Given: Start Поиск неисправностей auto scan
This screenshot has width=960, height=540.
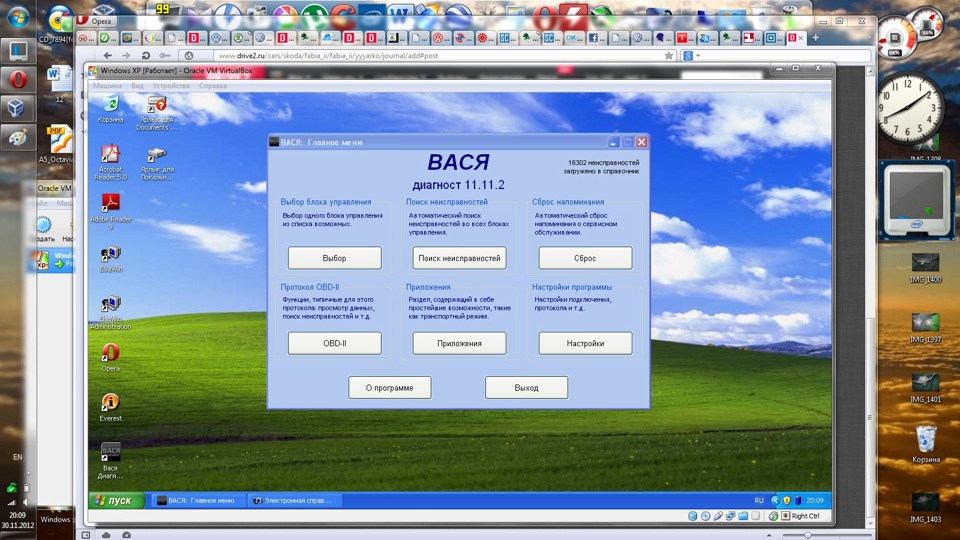Looking at the screenshot, I should point(459,258).
